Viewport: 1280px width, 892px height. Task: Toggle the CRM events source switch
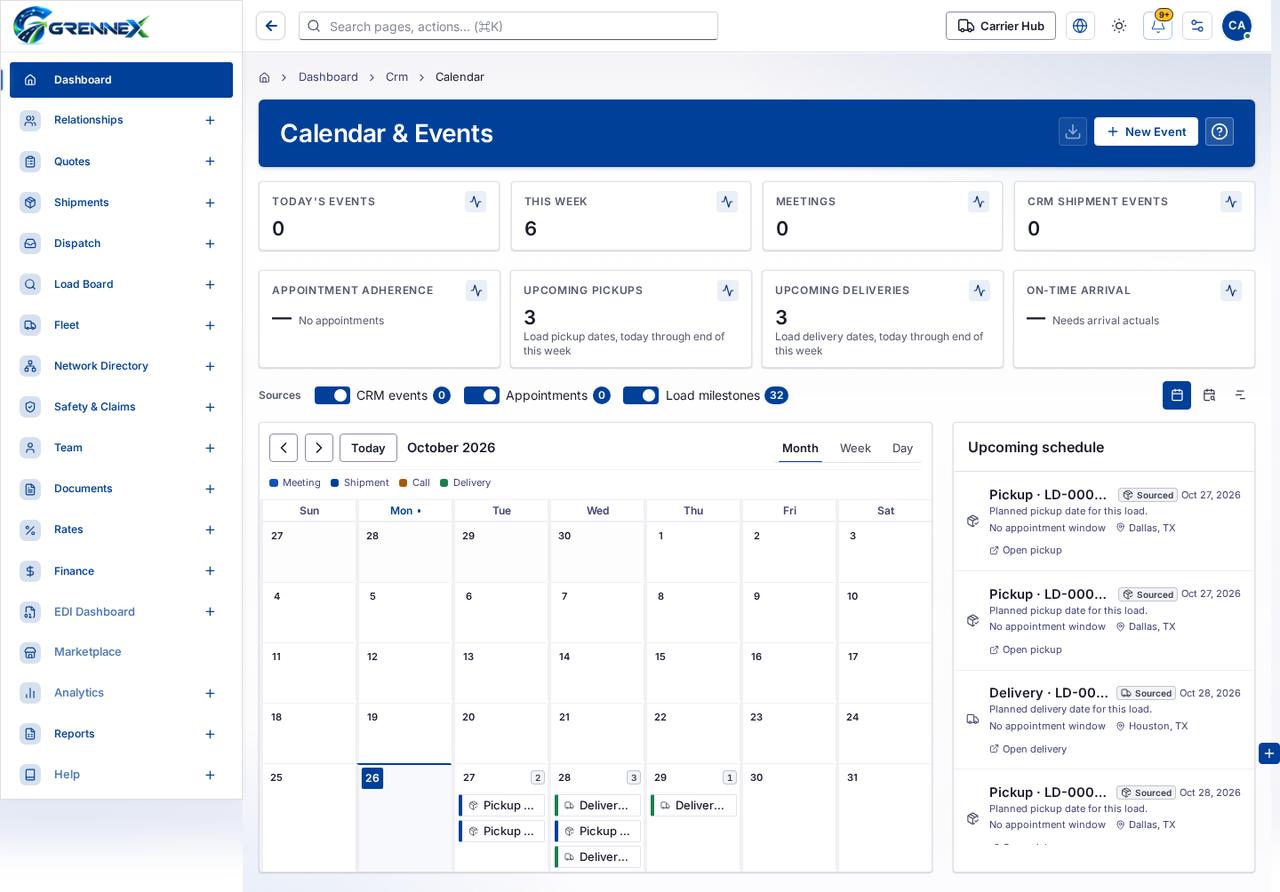tap(332, 395)
